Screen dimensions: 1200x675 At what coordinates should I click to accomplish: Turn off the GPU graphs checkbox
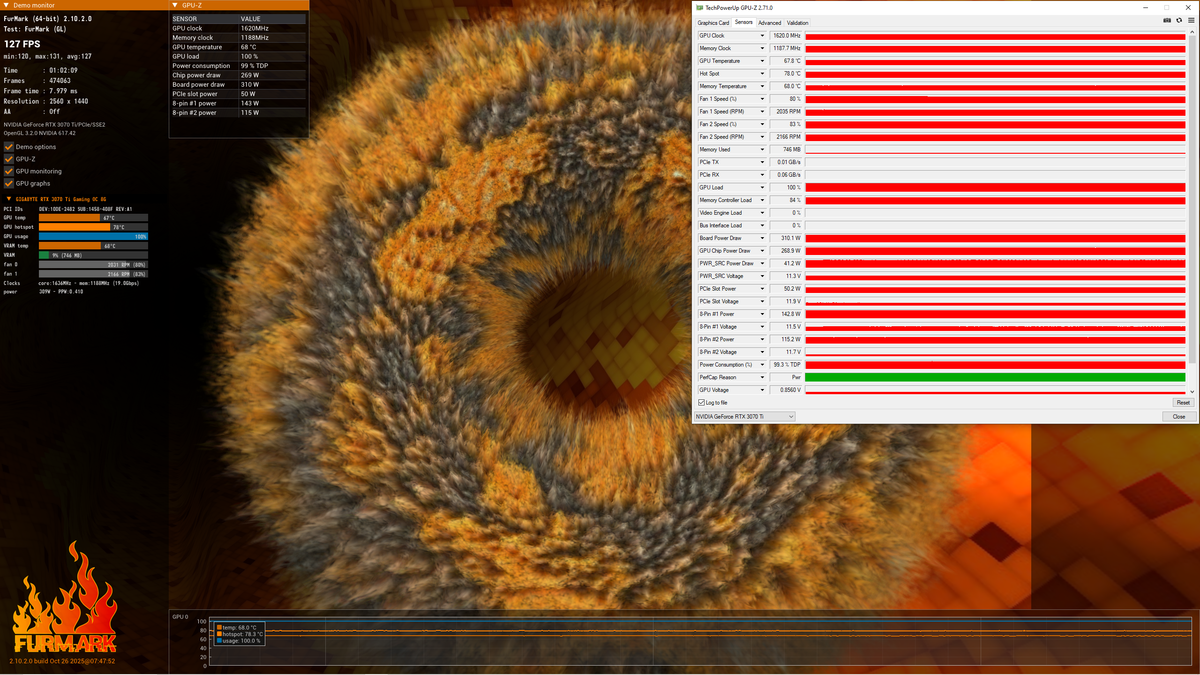9,183
